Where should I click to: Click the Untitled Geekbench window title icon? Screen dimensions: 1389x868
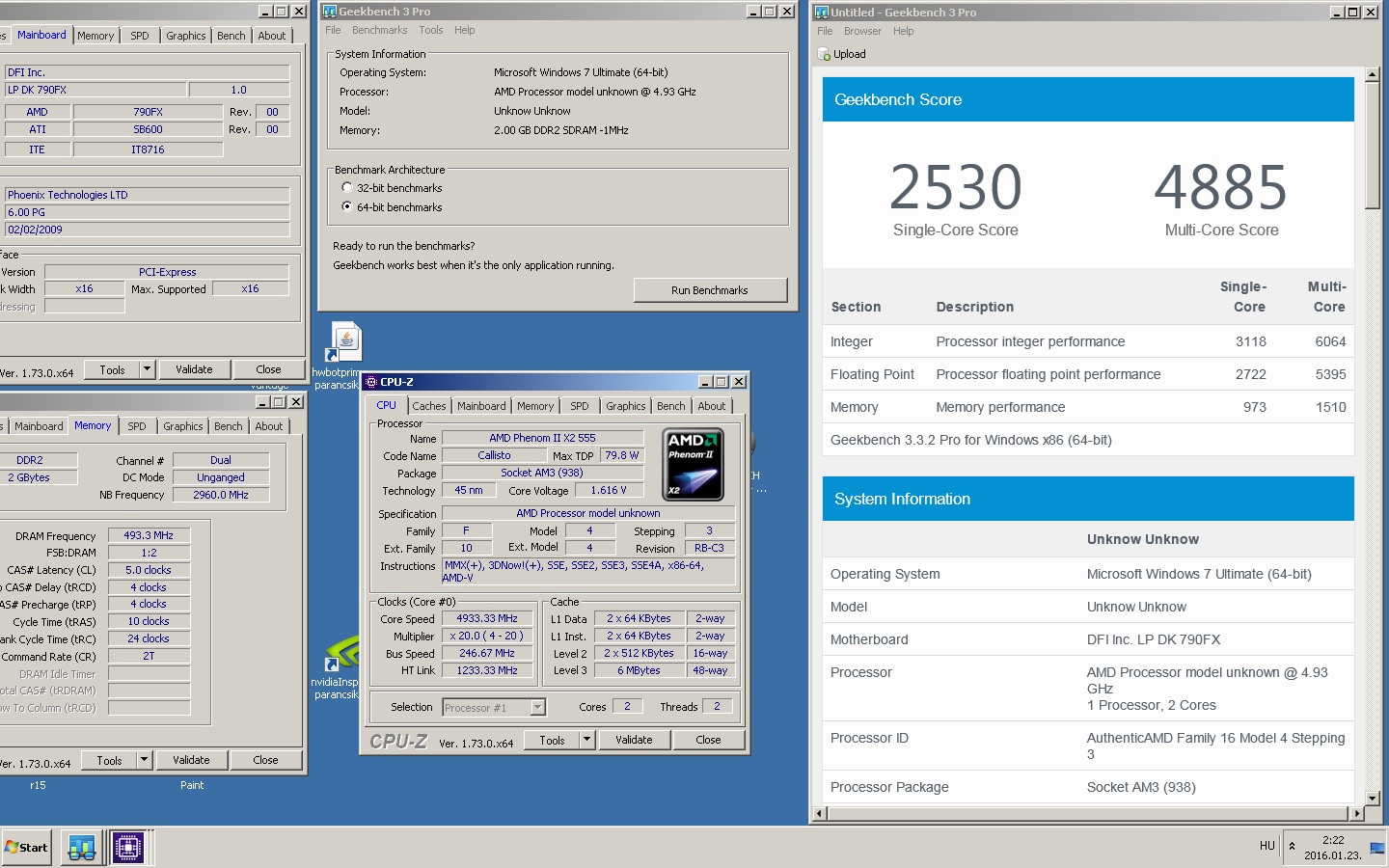[822, 13]
